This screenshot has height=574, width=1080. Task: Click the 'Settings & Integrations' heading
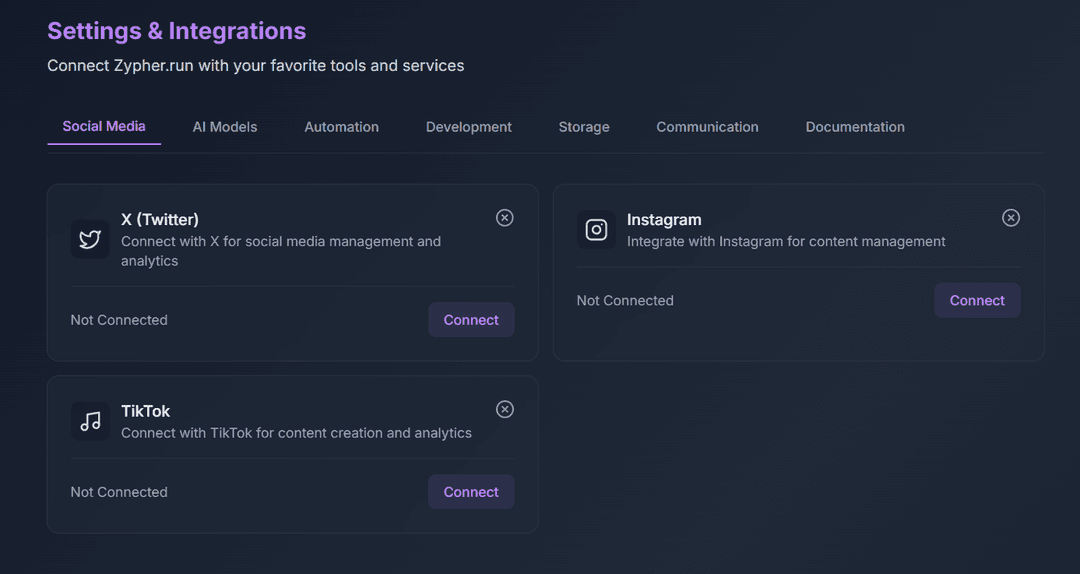coord(176,31)
